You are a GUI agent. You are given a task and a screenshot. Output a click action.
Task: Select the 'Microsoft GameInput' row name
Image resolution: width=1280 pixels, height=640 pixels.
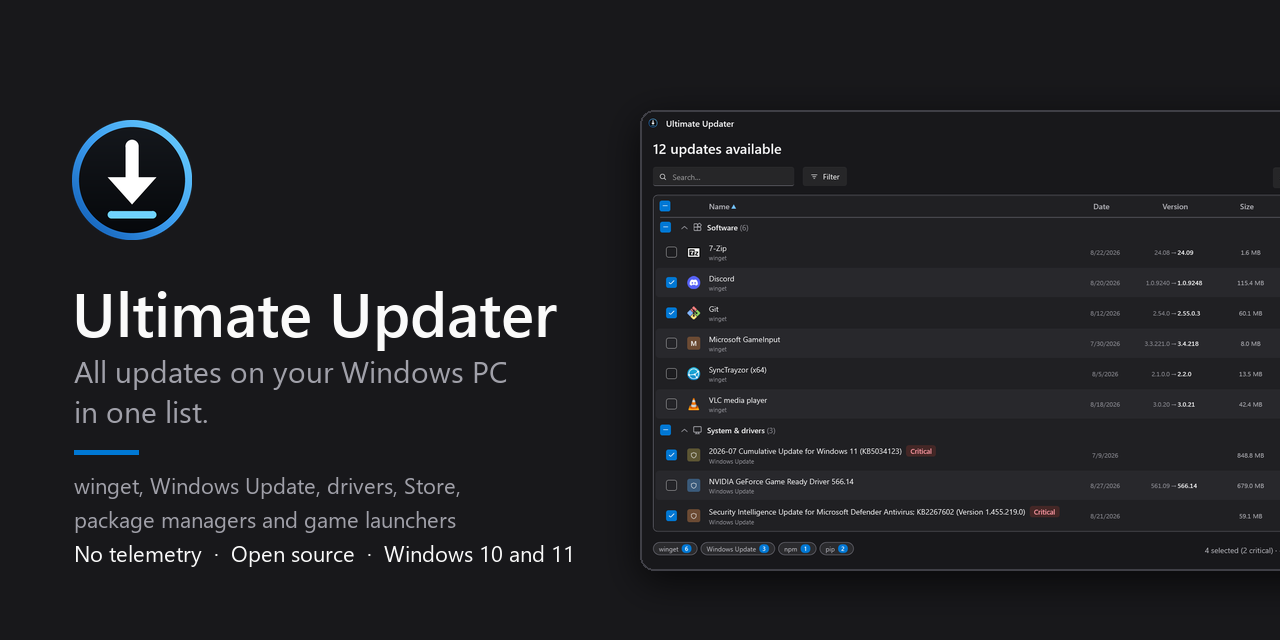coord(744,339)
